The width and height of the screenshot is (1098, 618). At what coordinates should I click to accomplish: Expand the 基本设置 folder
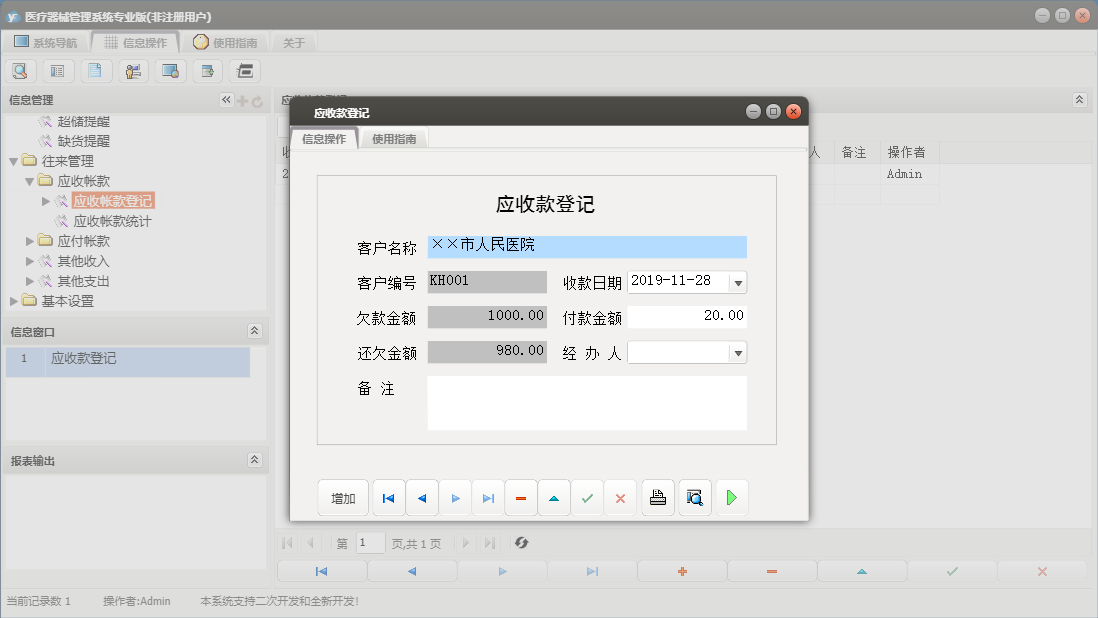click(14, 301)
